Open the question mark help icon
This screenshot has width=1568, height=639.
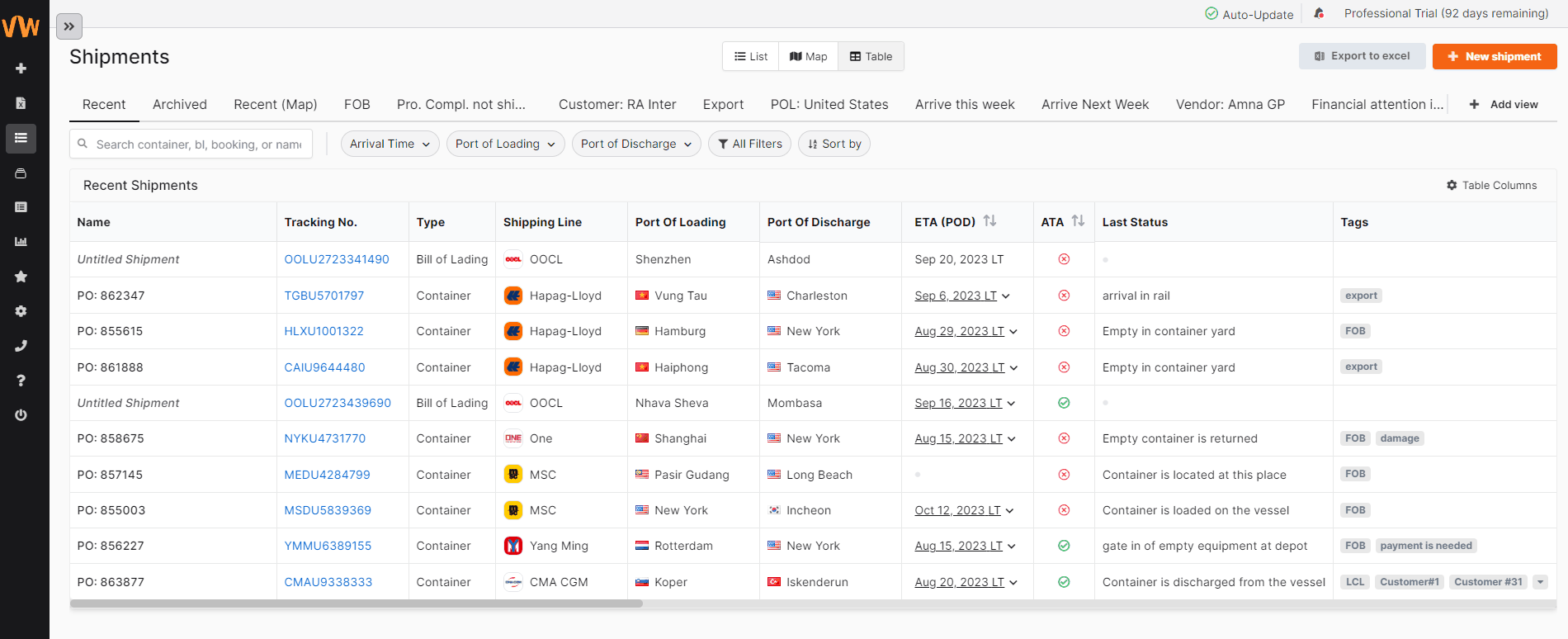21,381
